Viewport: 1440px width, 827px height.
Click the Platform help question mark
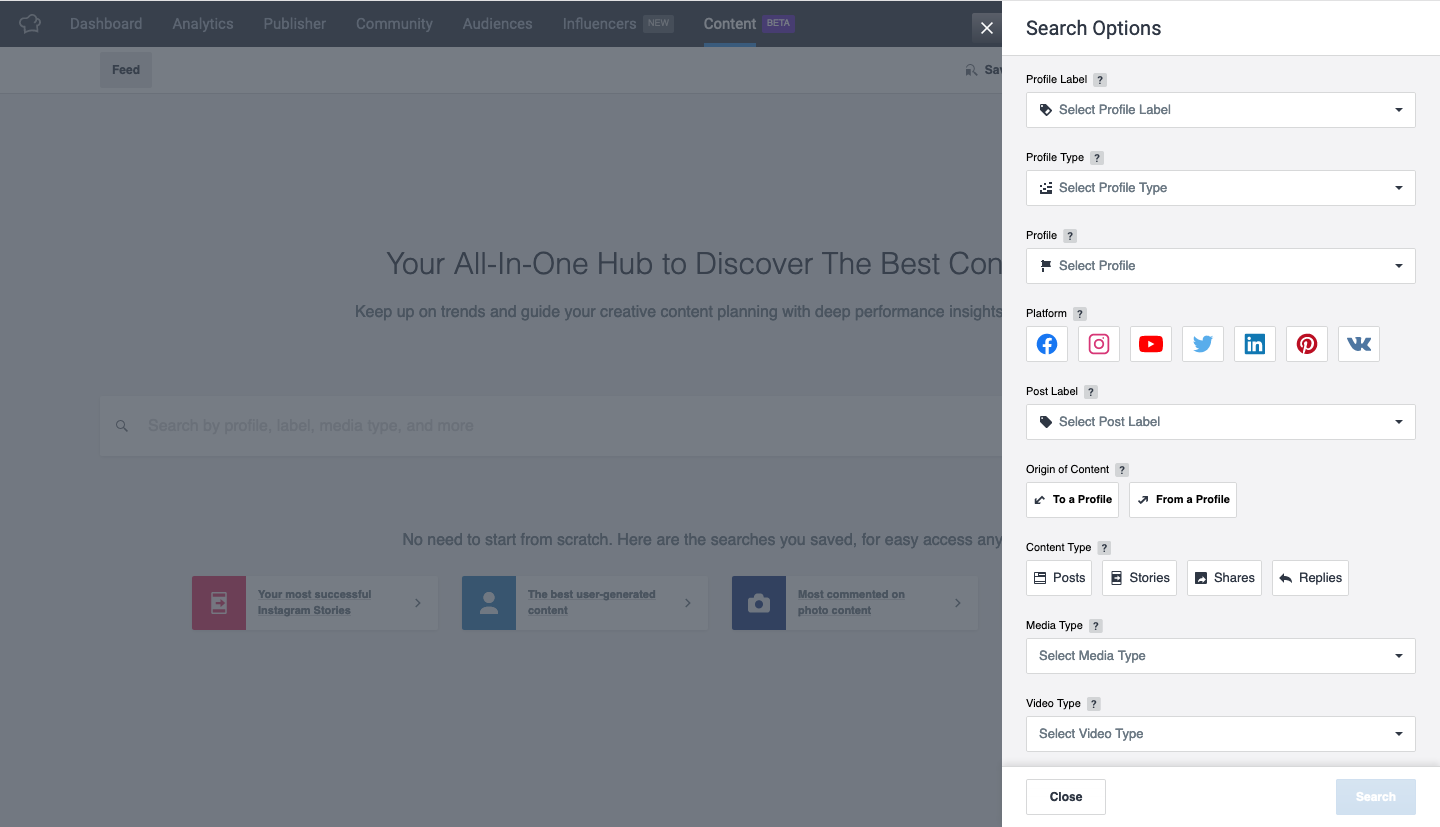[1080, 314]
